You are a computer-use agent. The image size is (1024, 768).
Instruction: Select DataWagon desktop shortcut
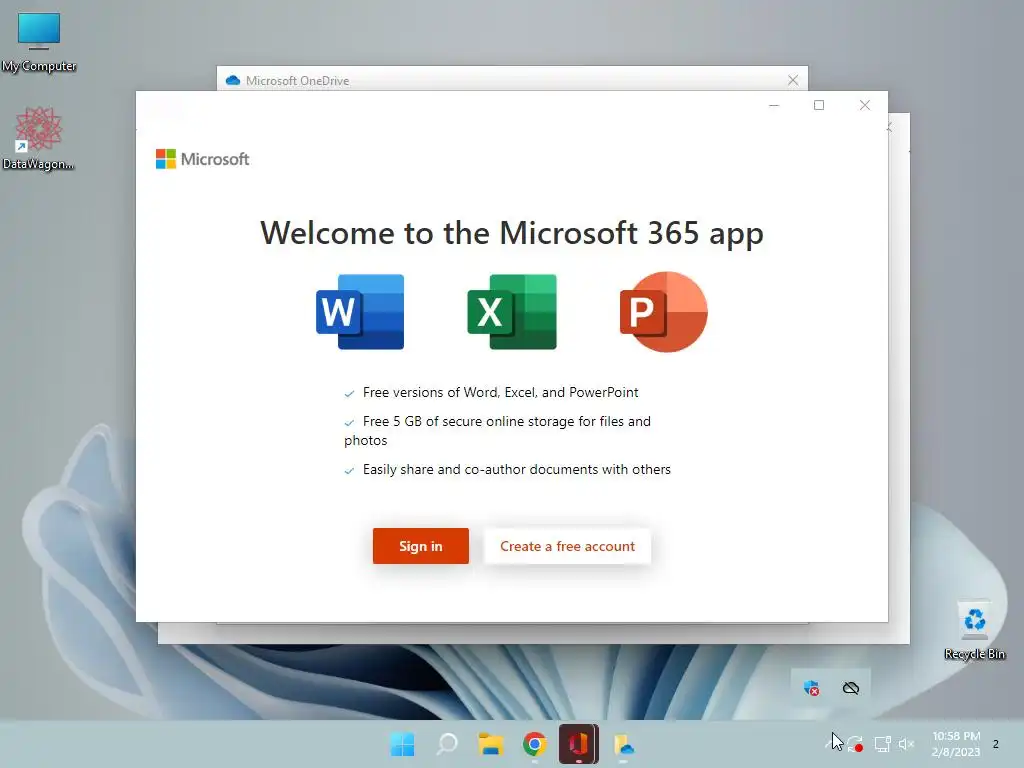[x=39, y=138]
